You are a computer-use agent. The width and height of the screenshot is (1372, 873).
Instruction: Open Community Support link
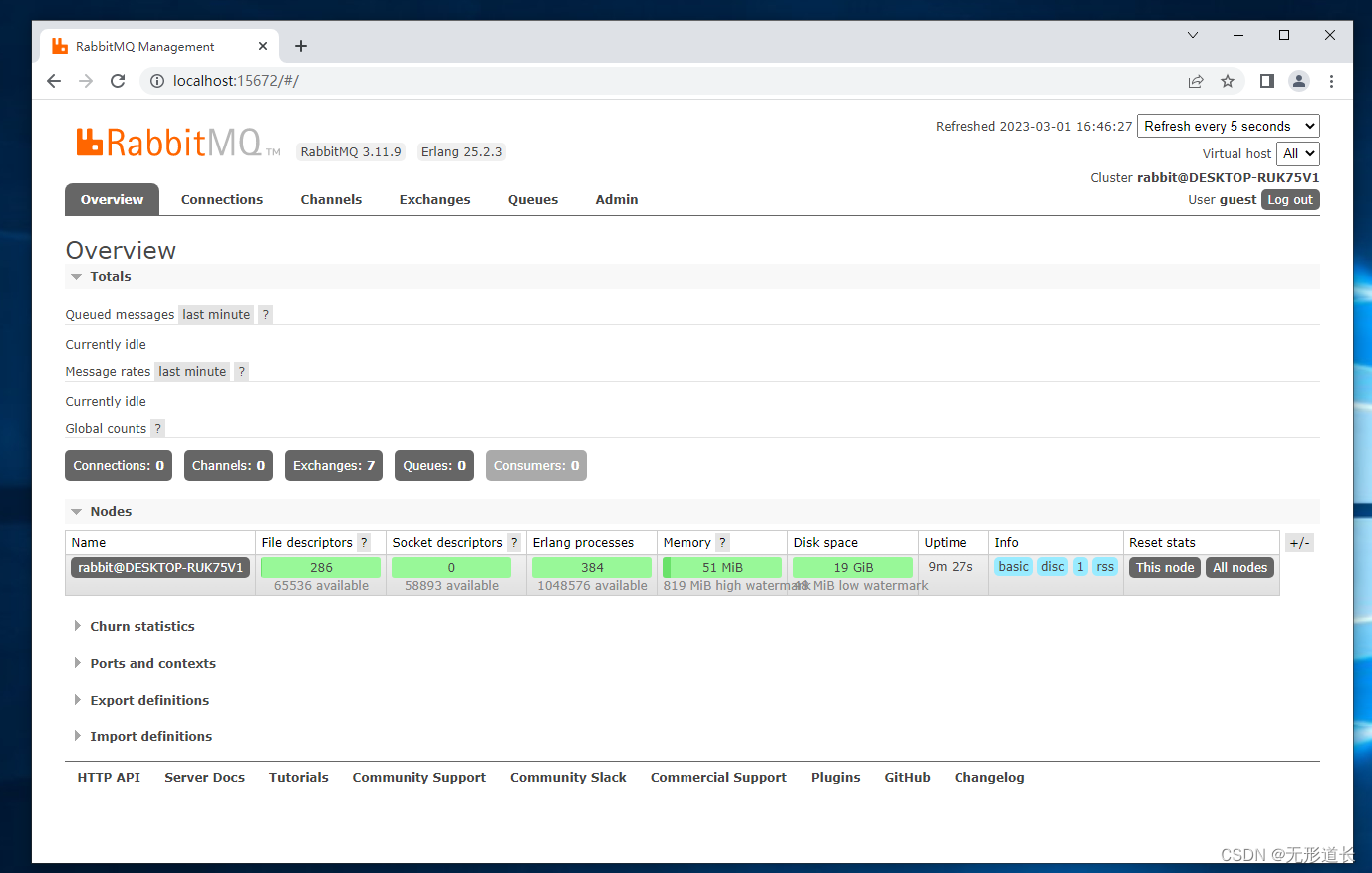pos(418,777)
